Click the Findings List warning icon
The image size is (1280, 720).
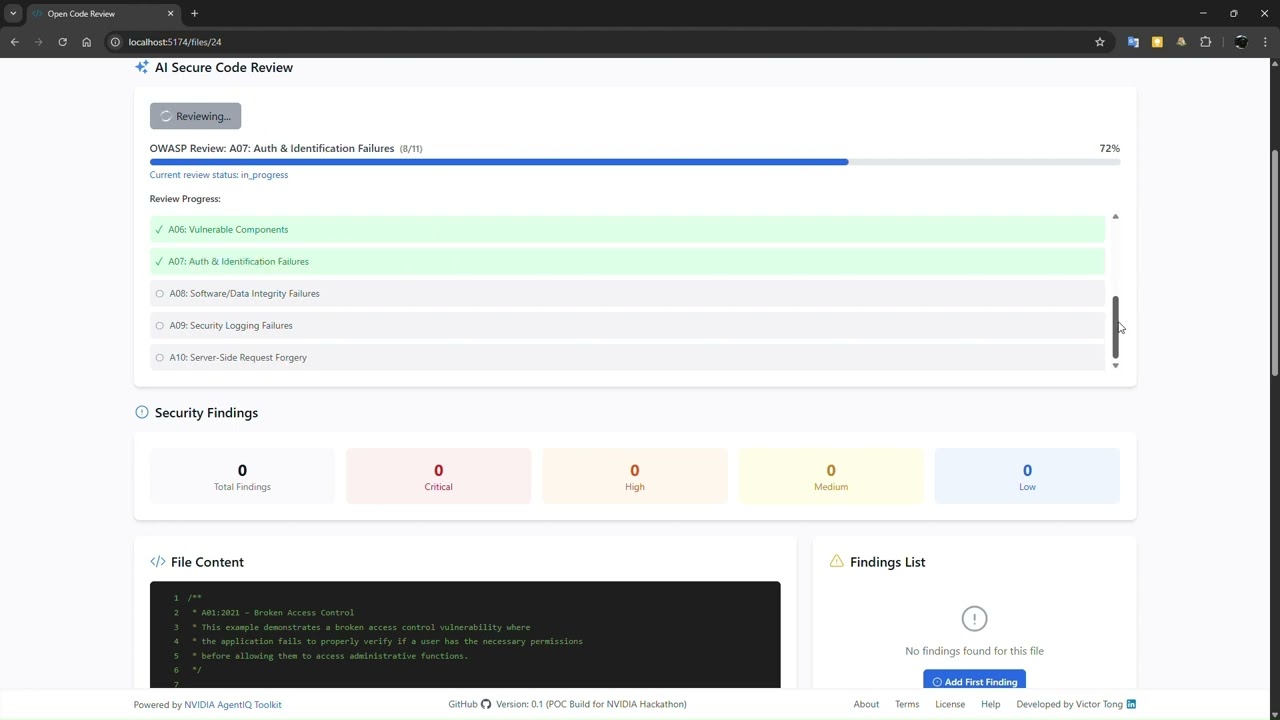836,561
